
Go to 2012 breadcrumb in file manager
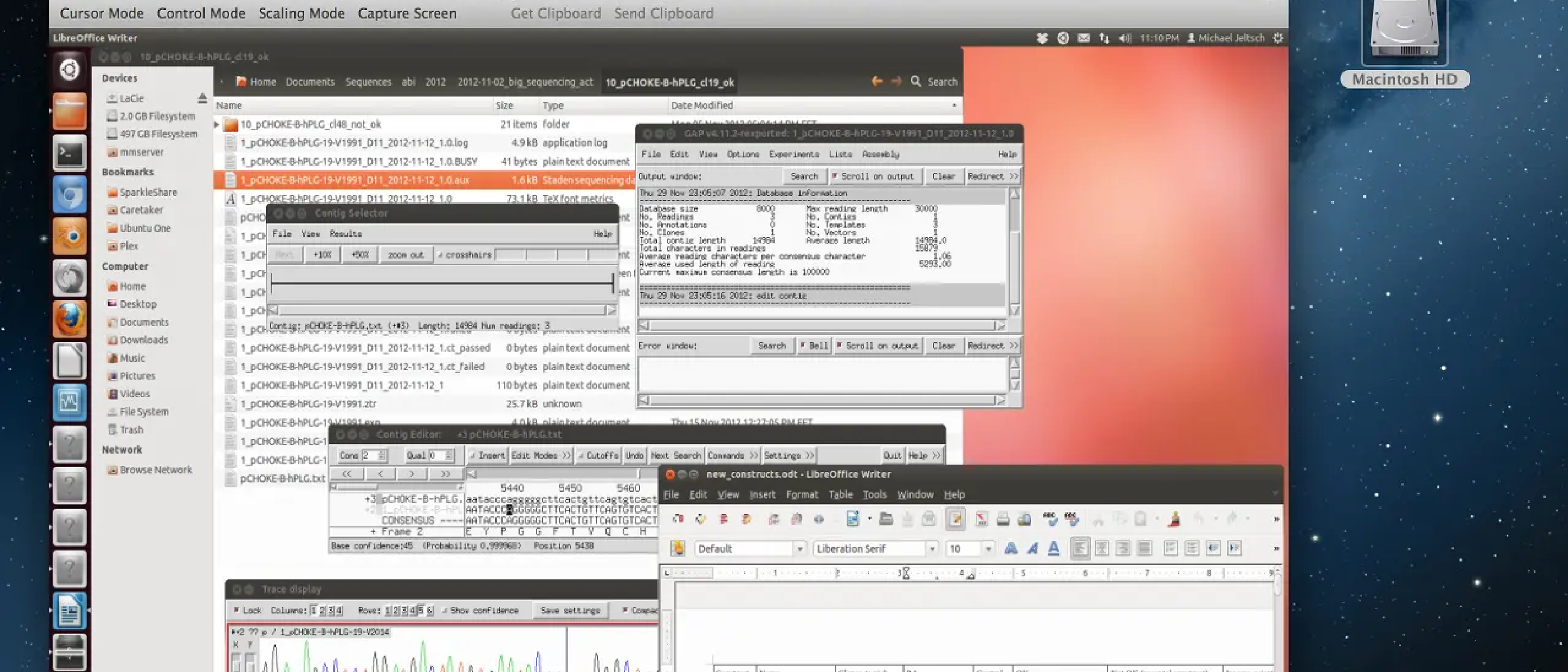[x=435, y=82]
